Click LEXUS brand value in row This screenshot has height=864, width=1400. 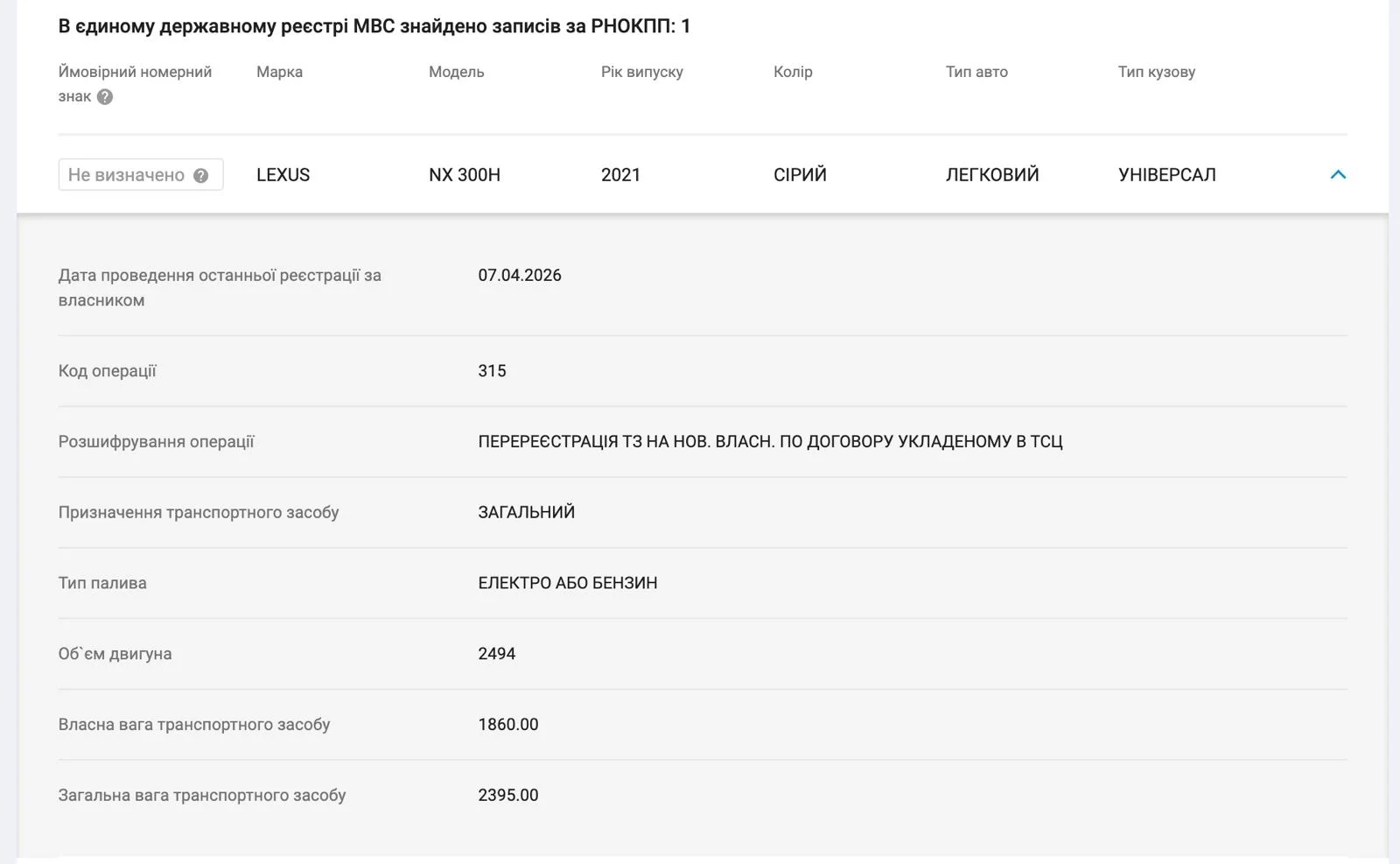pos(283,175)
